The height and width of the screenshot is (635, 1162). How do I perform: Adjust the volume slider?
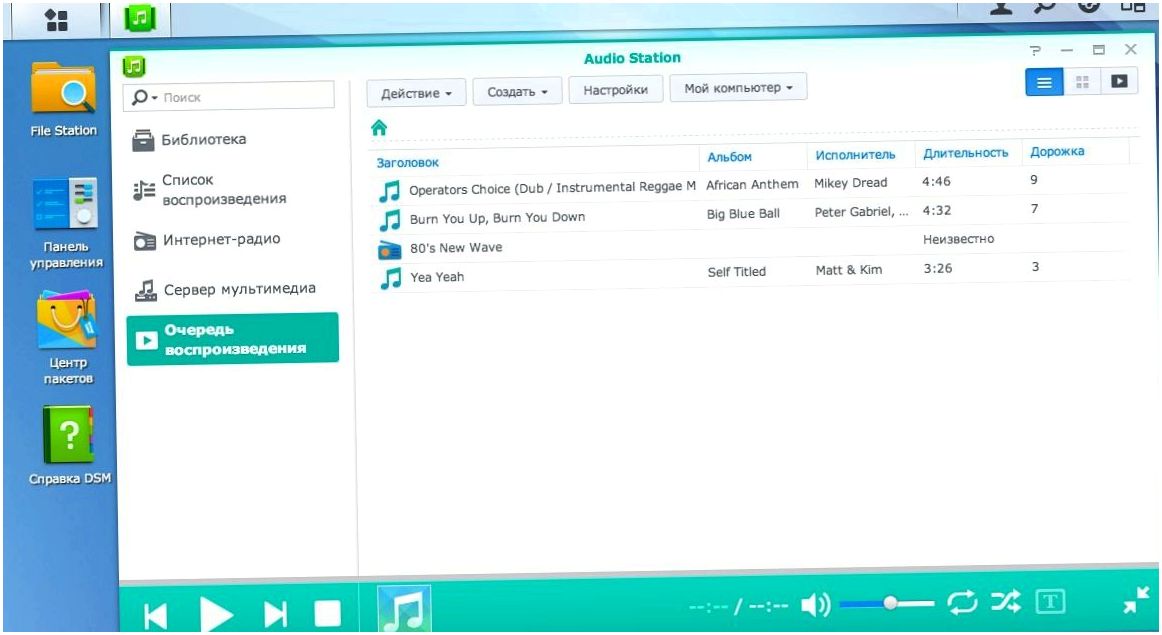tap(886, 604)
